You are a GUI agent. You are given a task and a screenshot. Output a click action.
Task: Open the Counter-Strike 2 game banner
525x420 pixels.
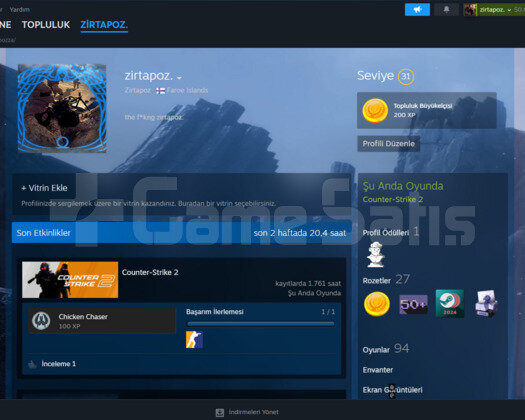point(70,280)
